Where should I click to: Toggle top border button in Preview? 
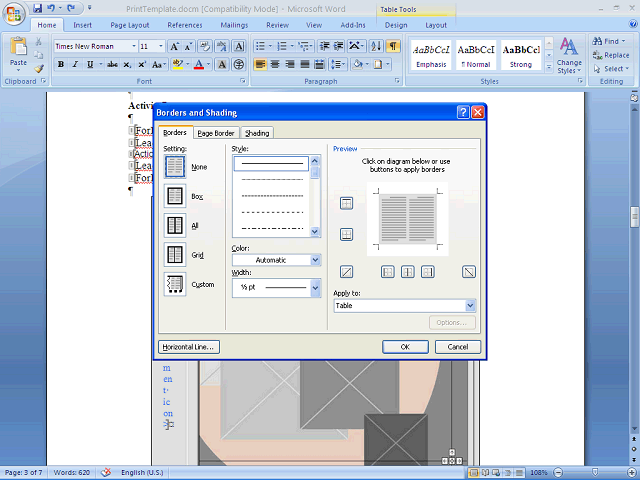[347, 203]
